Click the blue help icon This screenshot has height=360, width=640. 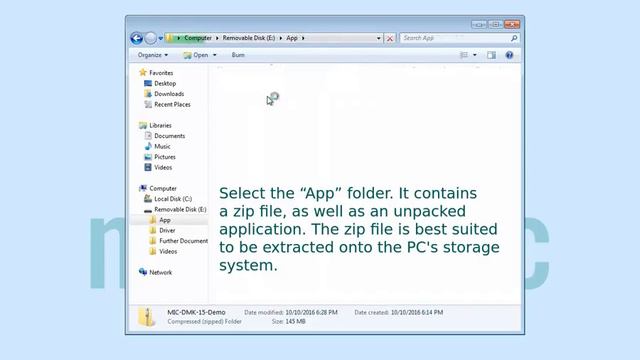tap(509, 55)
